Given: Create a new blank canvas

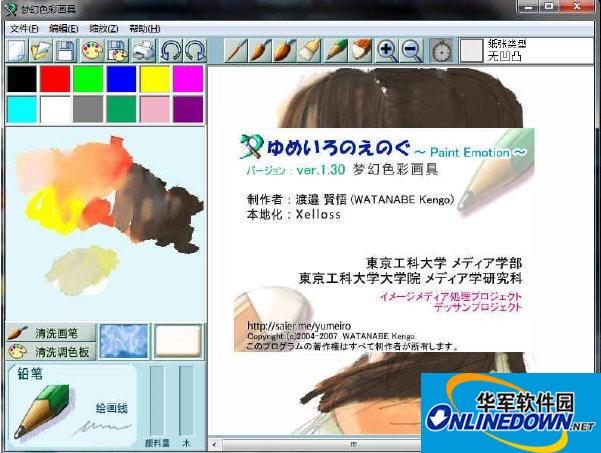Looking at the screenshot, I should click(17, 50).
